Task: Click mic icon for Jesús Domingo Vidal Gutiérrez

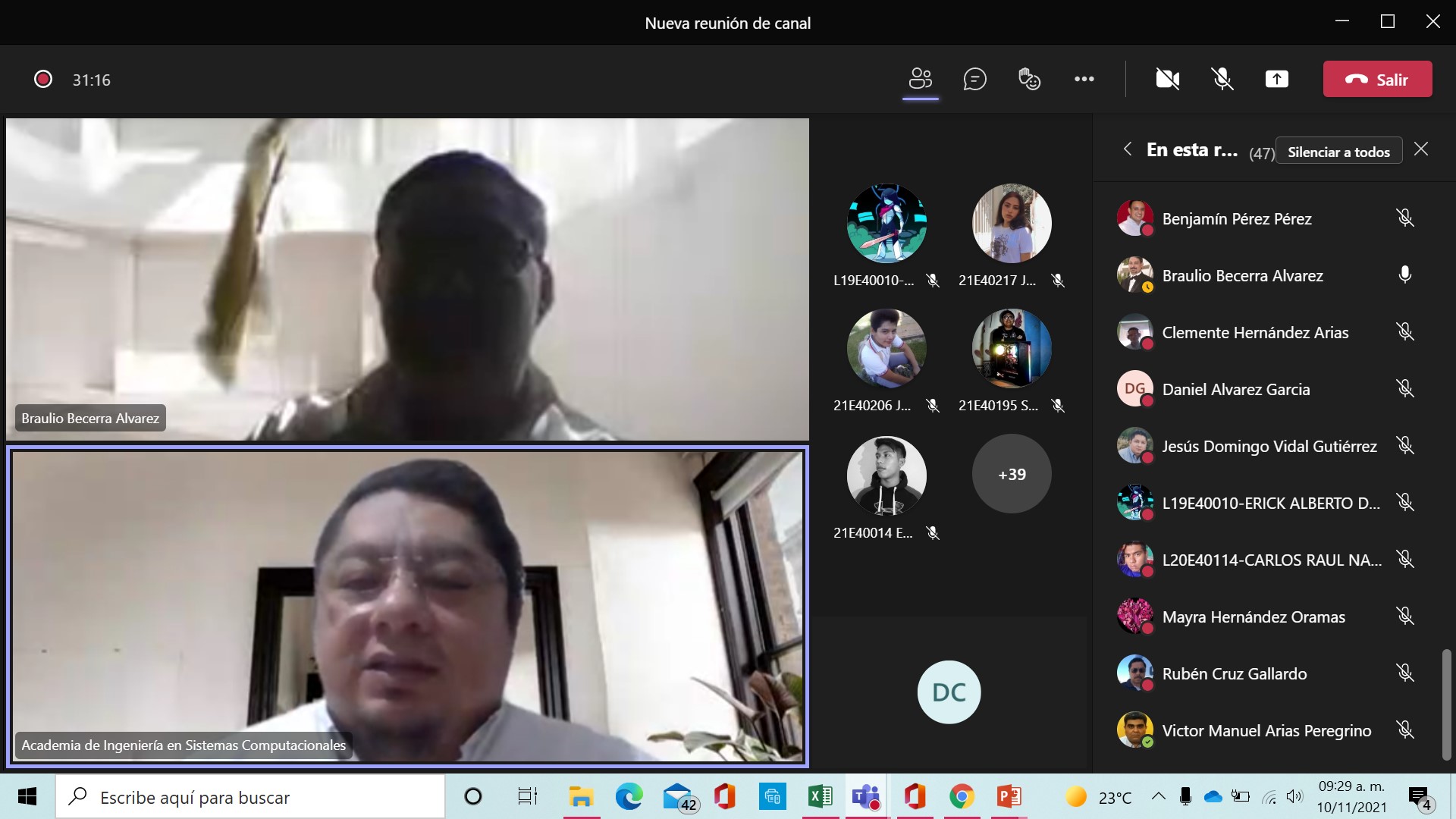Action: click(x=1405, y=446)
